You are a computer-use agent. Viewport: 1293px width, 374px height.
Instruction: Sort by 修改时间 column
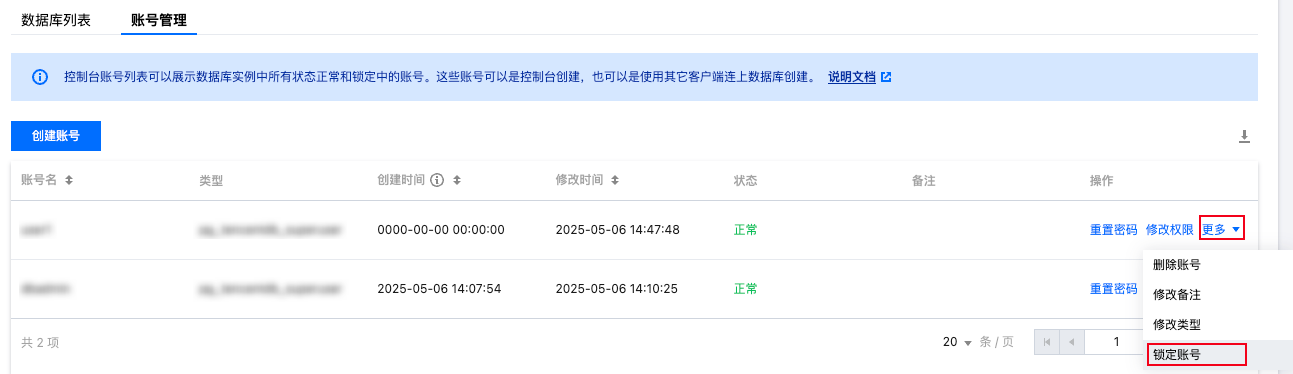[x=615, y=181]
